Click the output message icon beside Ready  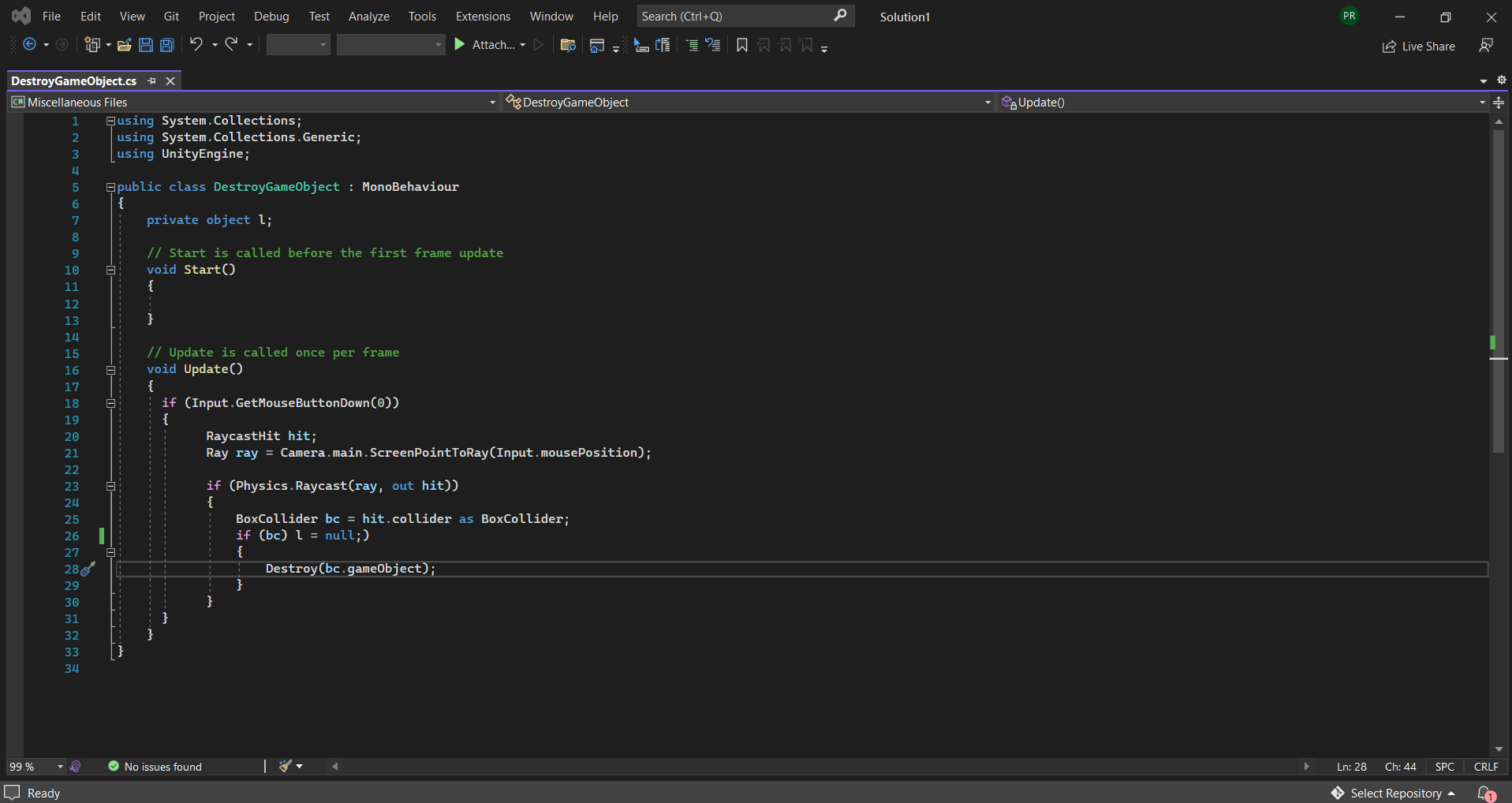click(12, 793)
